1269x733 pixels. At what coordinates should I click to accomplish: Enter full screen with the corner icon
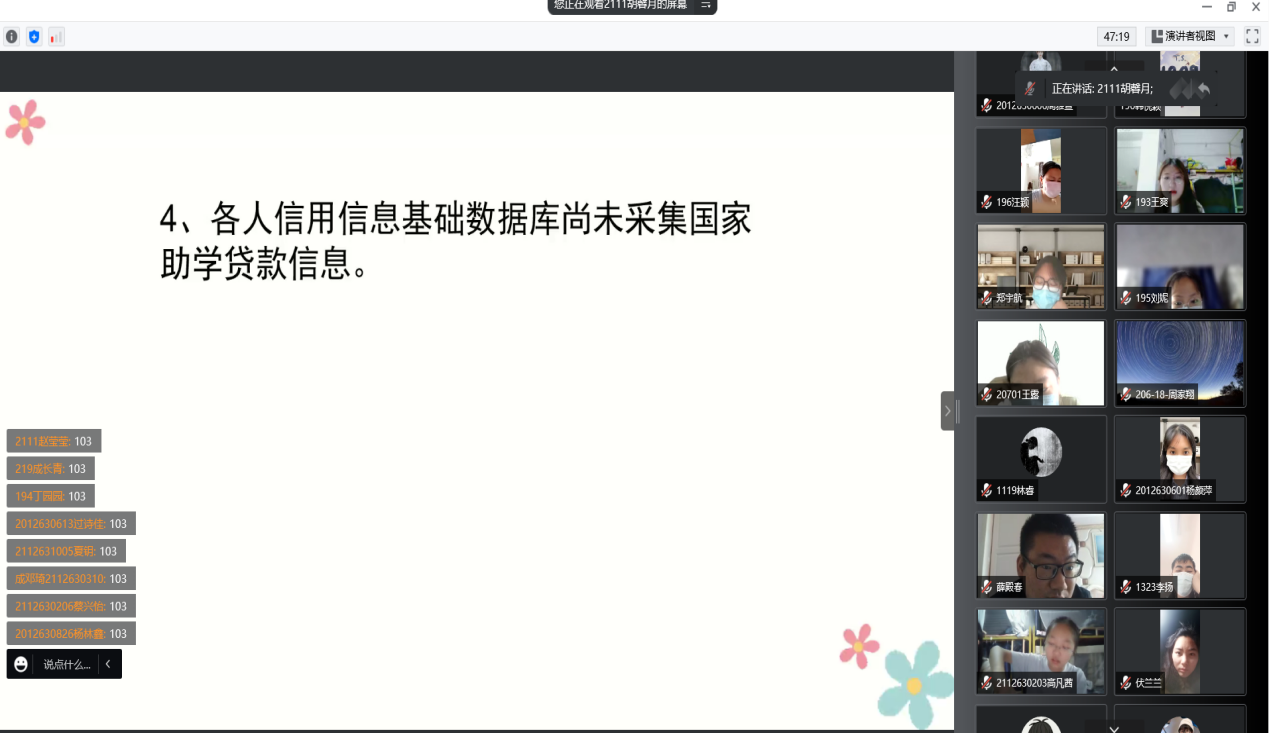point(1252,36)
